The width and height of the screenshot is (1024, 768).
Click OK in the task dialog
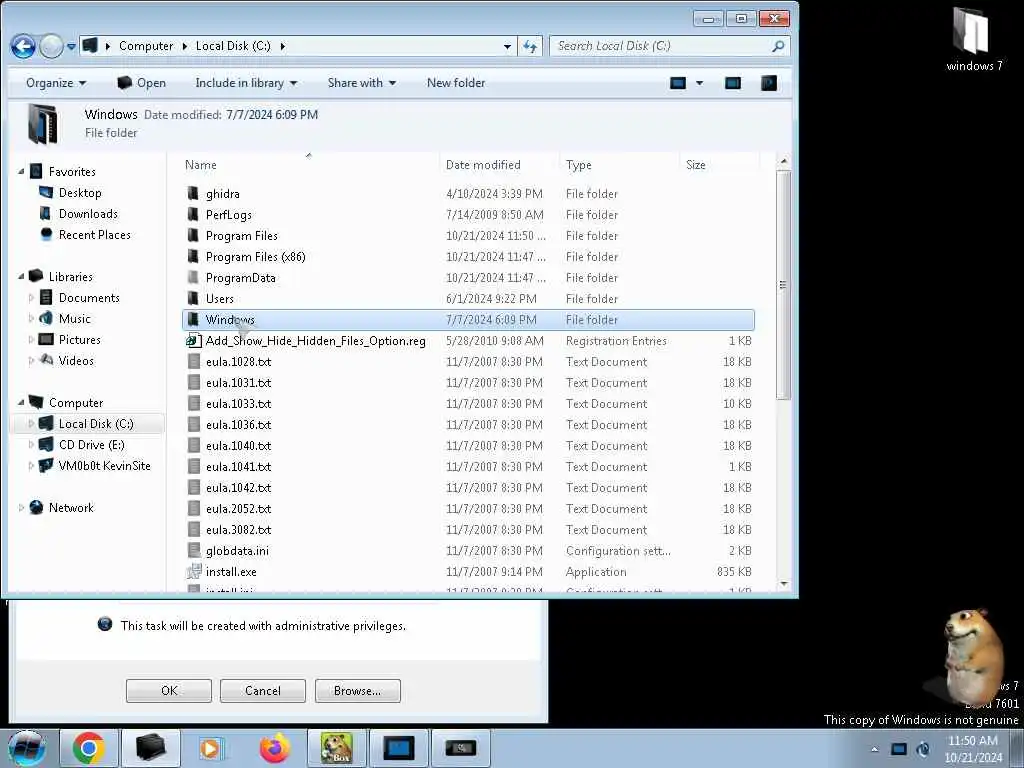(168, 691)
